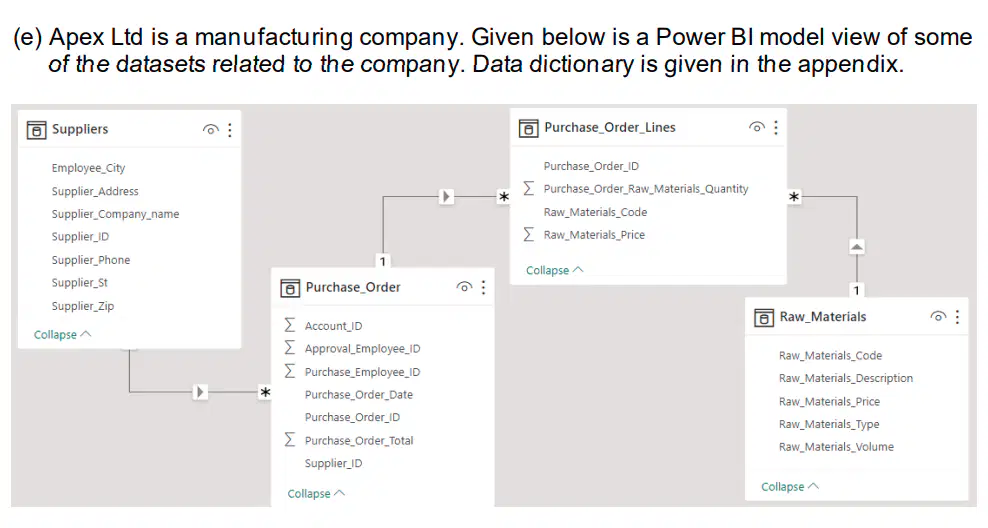Toggle visibility eye of Raw_Materials table
The height and width of the screenshot is (528, 988).
pyautogui.click(x=938, y=317)
